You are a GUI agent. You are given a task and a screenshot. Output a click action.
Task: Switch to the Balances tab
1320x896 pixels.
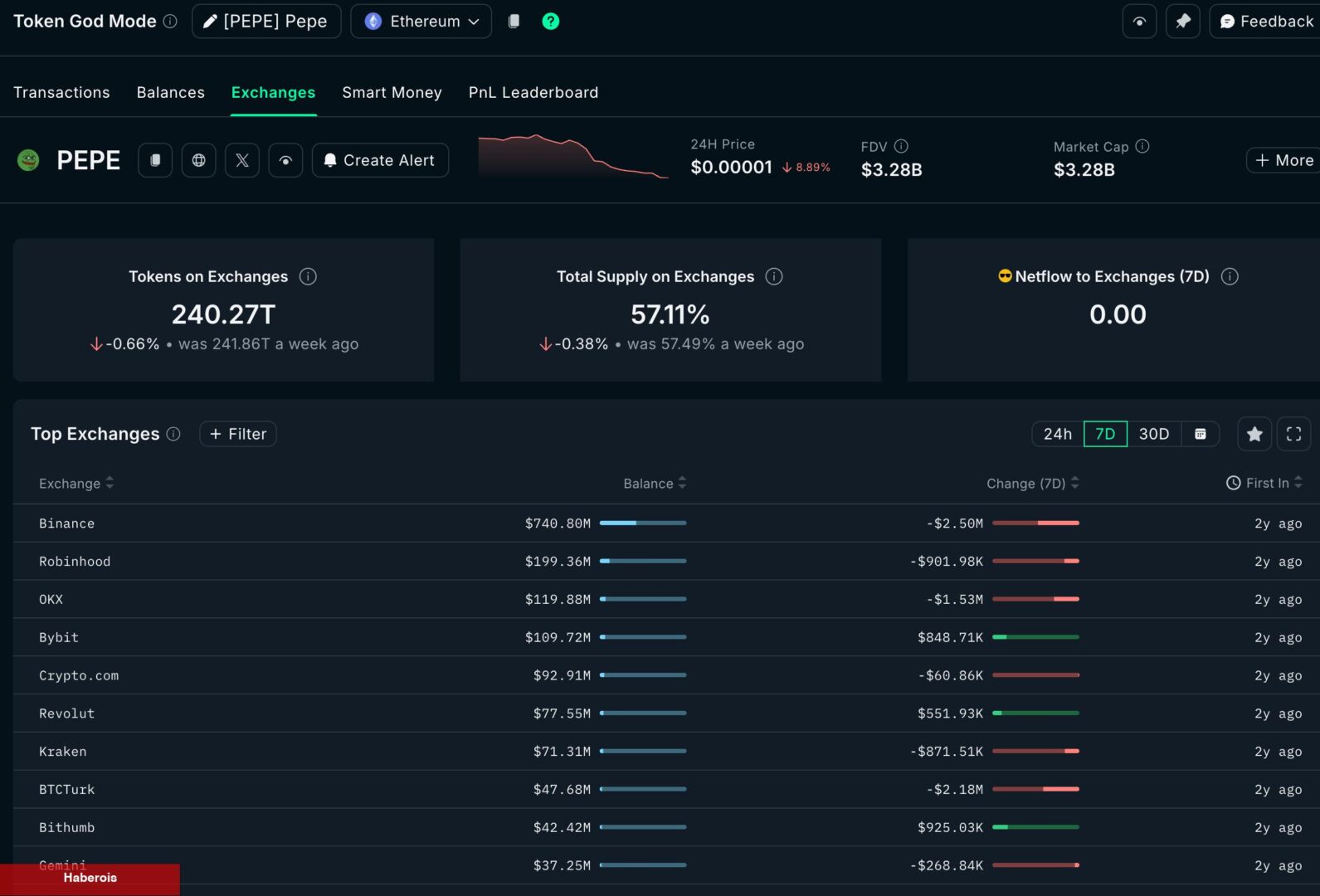click(171, 92)
